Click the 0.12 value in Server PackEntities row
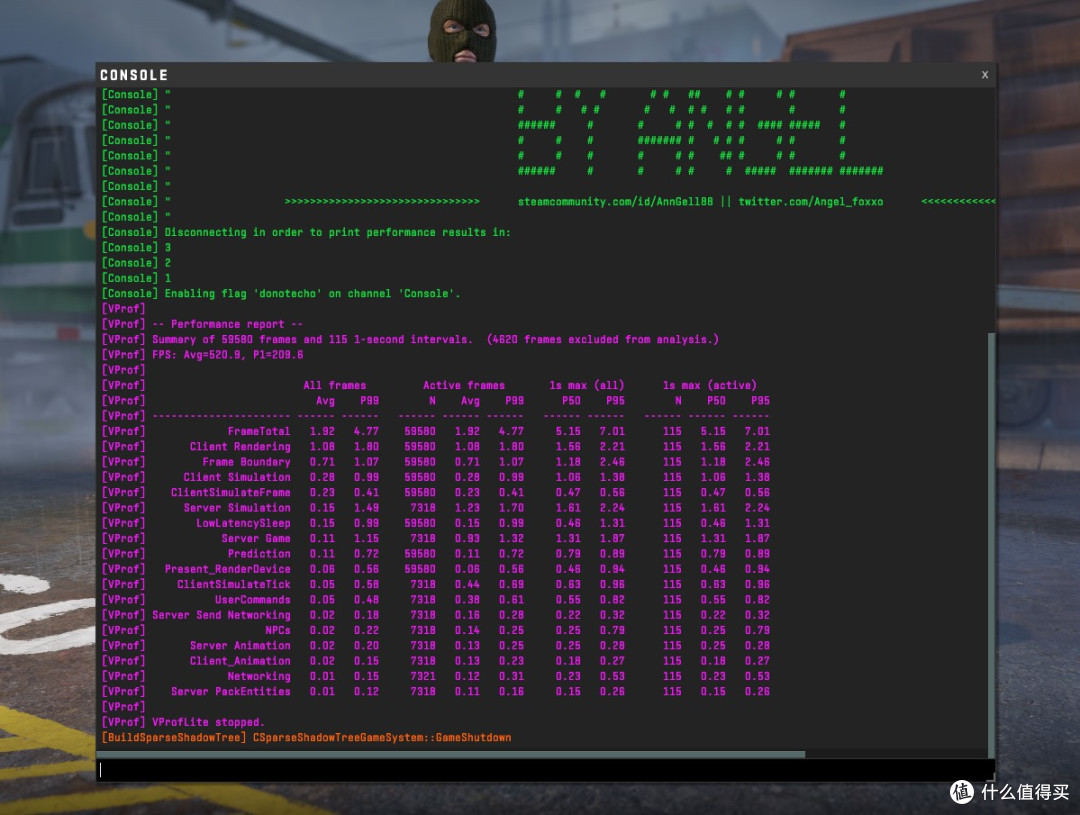Viewport: 1080px width, 815px height. tap(366, 691)
